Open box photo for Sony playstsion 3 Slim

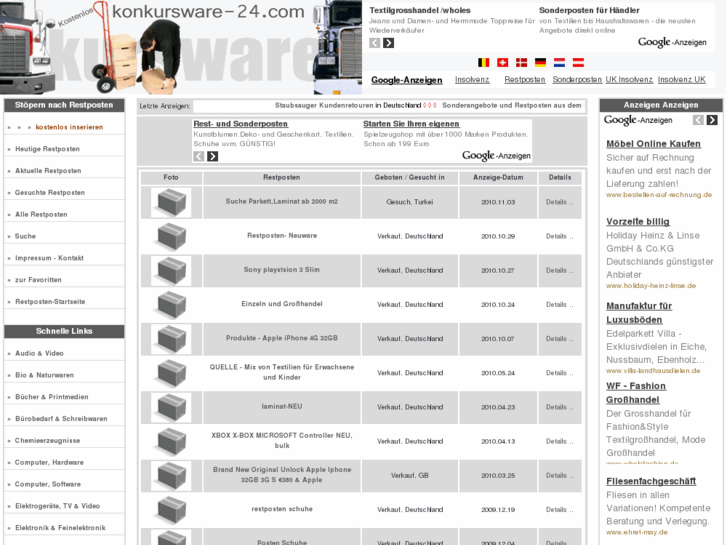(x=171, y=270)
